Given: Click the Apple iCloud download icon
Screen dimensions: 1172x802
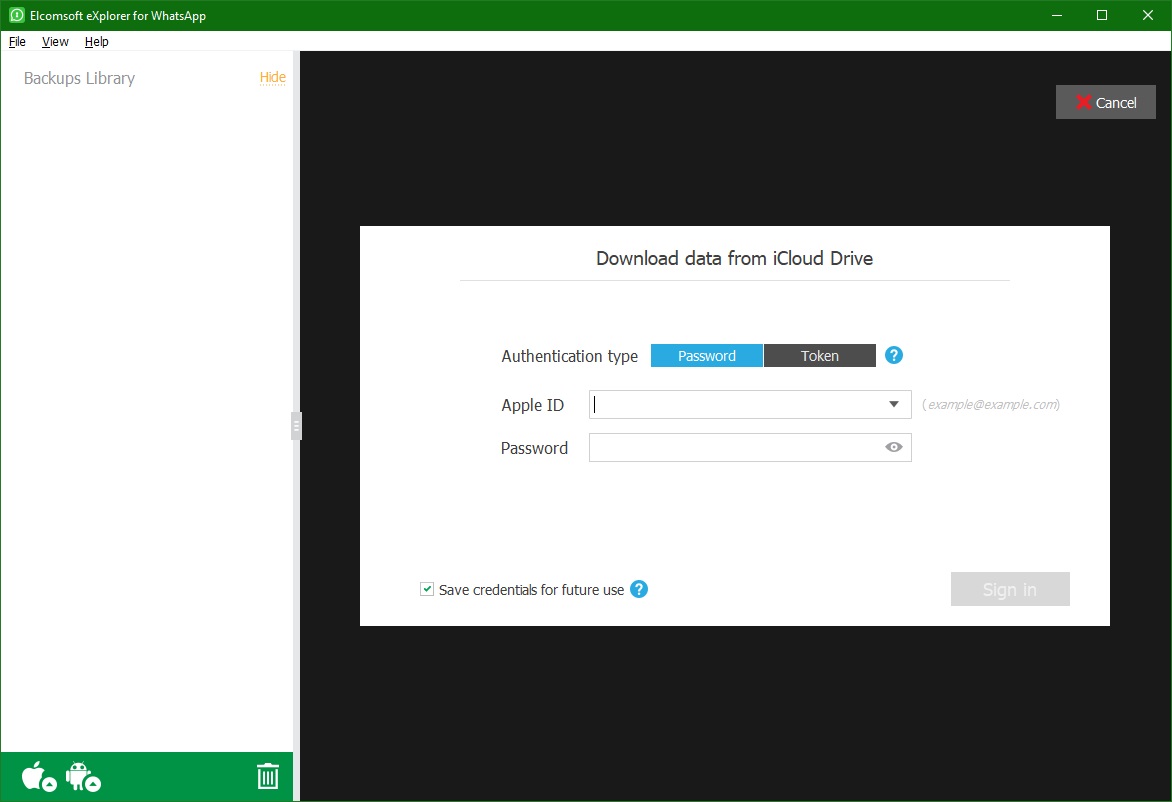Looking at the screenshot, I should 39,777.
